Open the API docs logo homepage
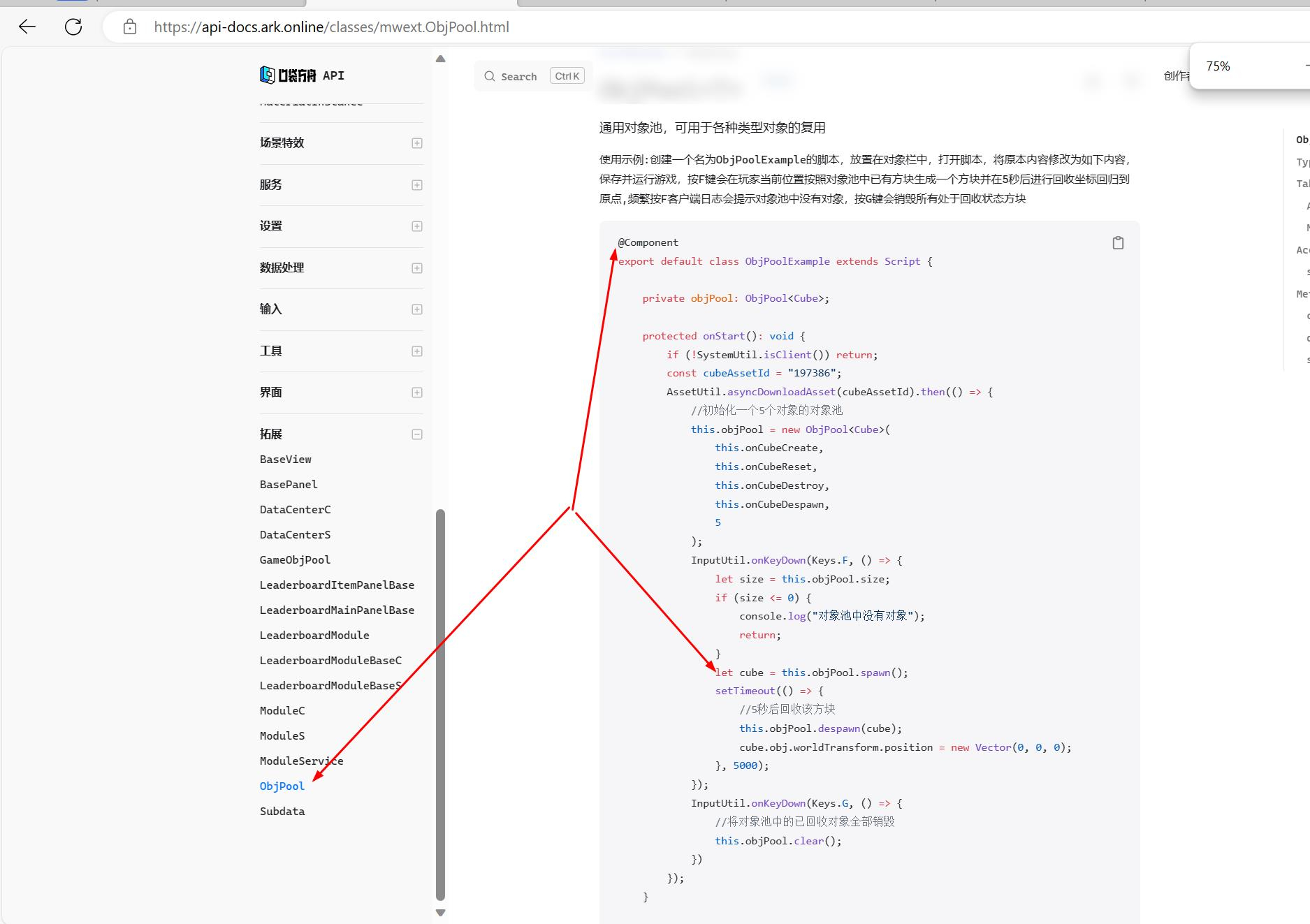The image size is (1310, 924). coord(302,75)
